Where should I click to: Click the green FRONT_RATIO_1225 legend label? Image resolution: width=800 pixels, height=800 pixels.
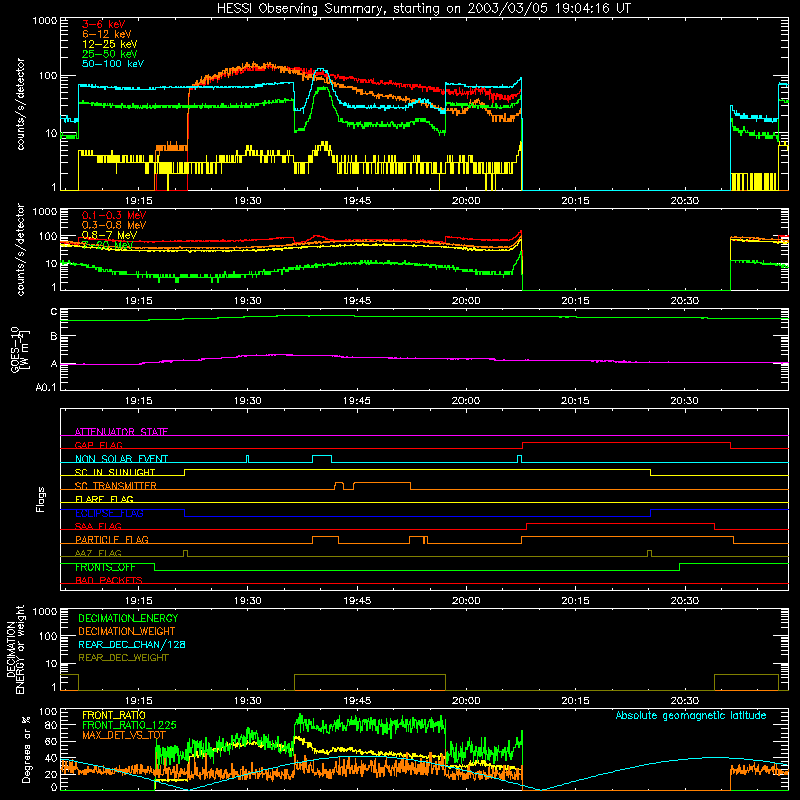tap(129, 725)
